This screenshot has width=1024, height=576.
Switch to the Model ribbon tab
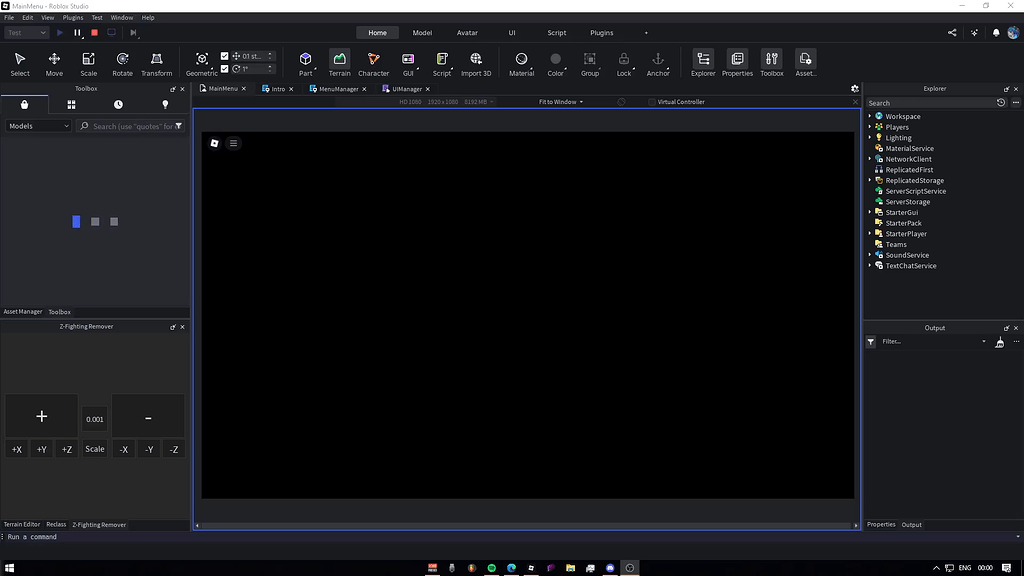click(422, 33)
